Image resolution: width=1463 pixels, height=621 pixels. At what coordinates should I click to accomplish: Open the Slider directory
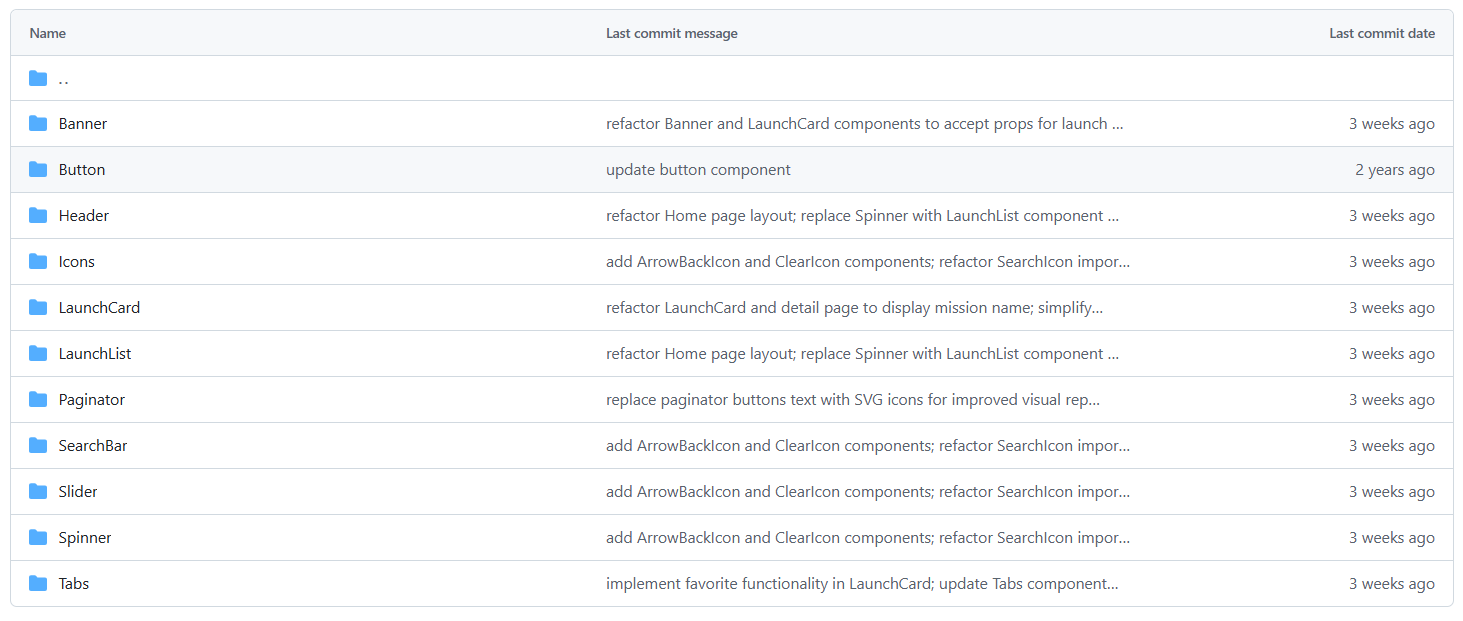pyautogui.click(x=78, y=492)
